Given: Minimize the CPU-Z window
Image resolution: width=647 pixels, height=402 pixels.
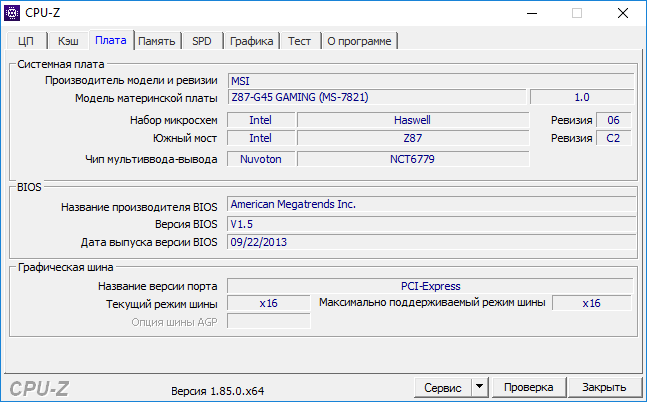Looking at the screenshot, I should pyautogui.click(x=532, y=13).
